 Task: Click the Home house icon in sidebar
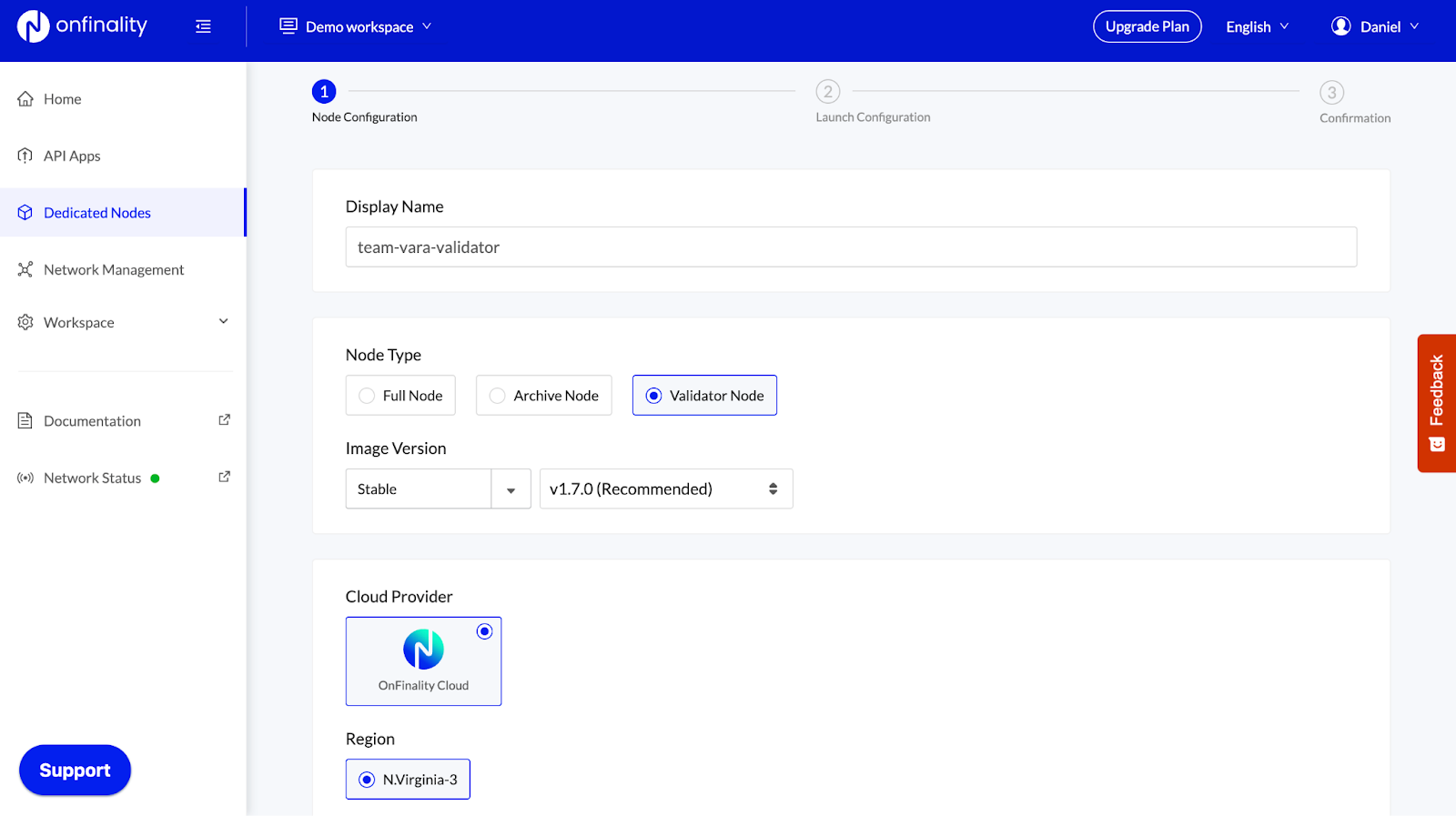(25, 99)
